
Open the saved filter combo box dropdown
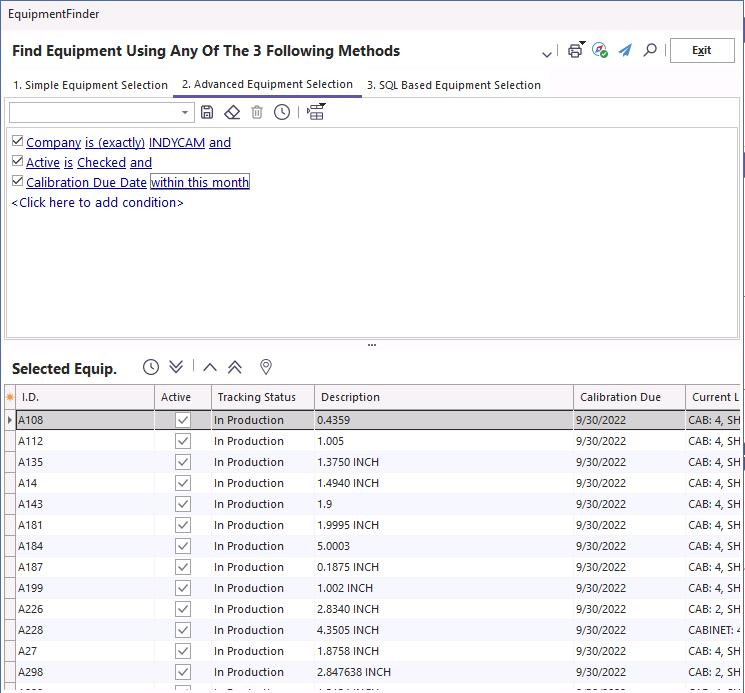185,113
